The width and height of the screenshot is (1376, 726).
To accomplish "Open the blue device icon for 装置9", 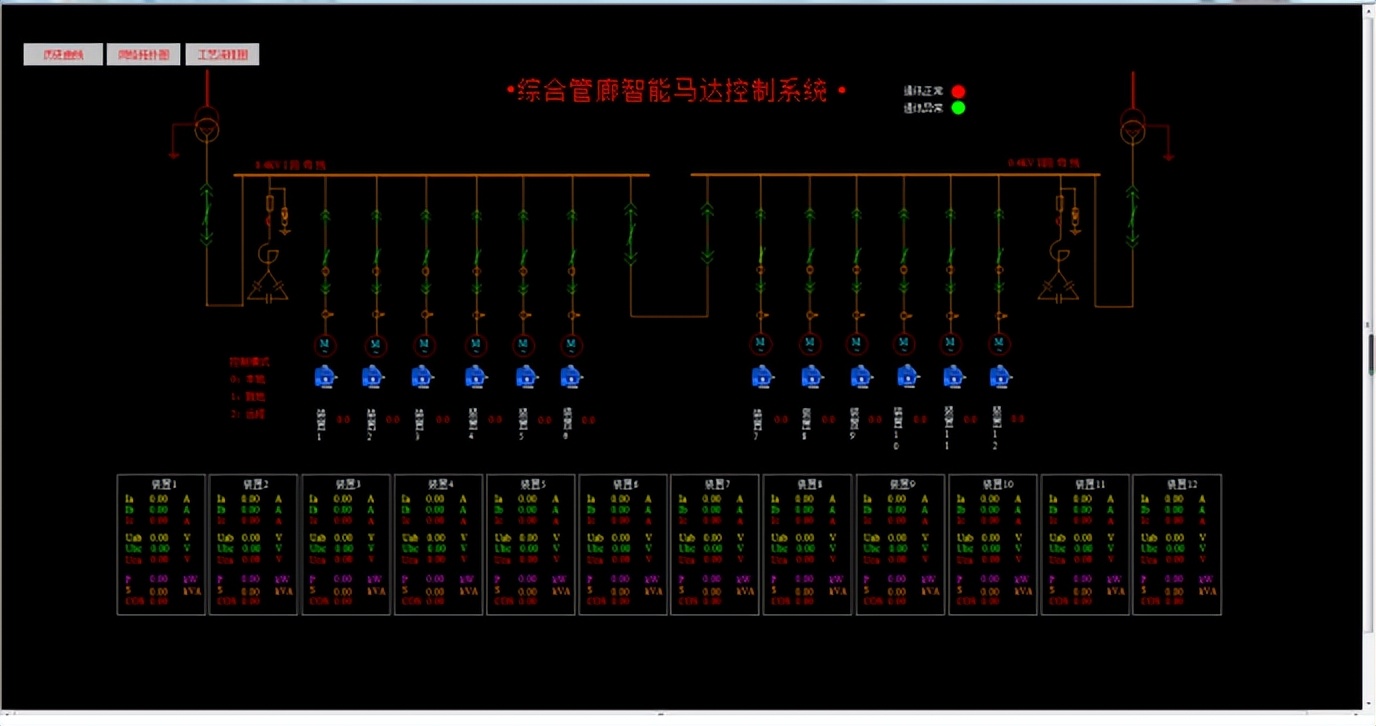I will [x=861, y=377].
